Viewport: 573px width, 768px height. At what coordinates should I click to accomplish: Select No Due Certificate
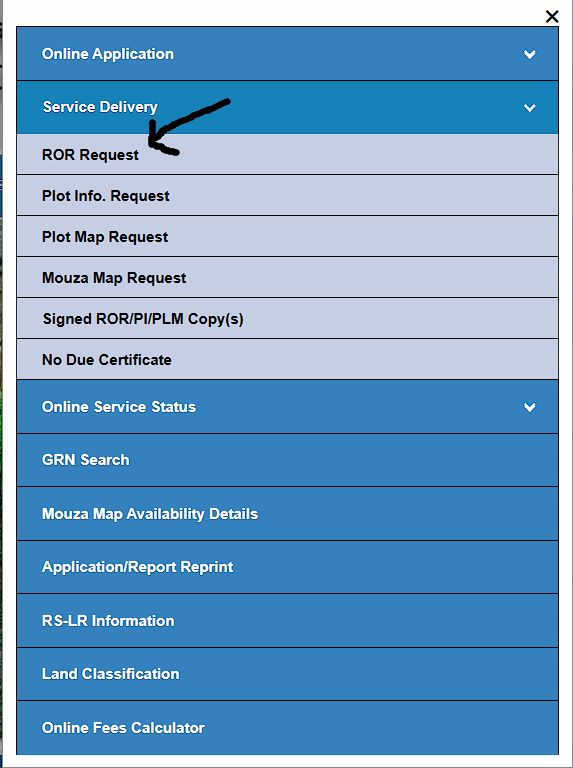[x=287, y=360]
